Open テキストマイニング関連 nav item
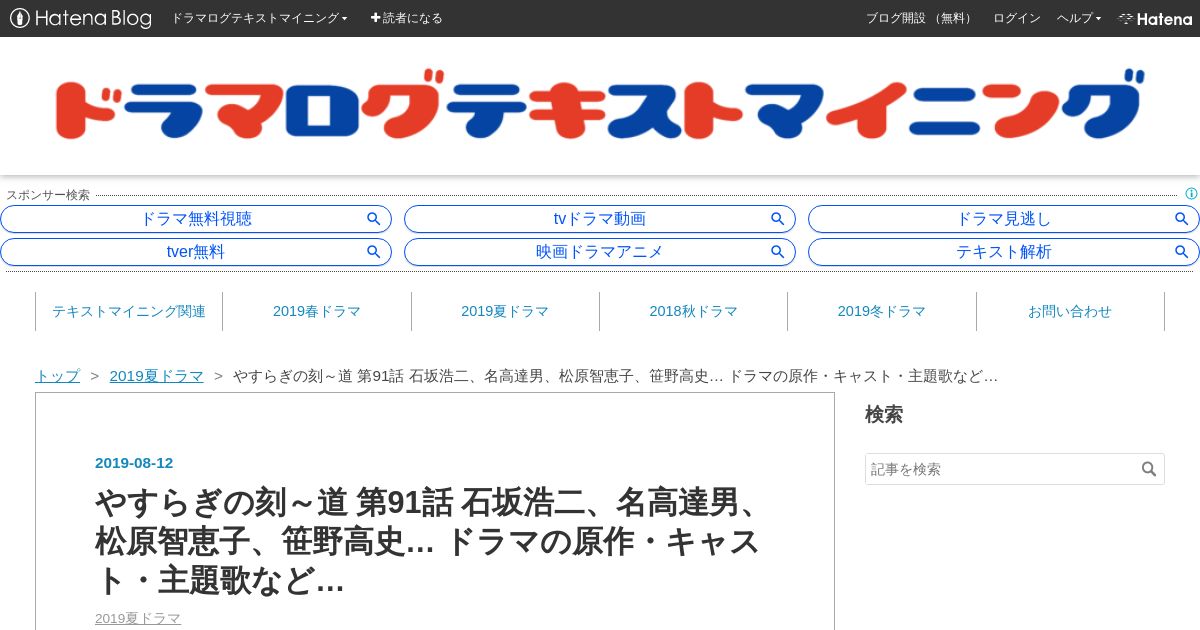Screen dimensions: 1200x630 [129, 311]
